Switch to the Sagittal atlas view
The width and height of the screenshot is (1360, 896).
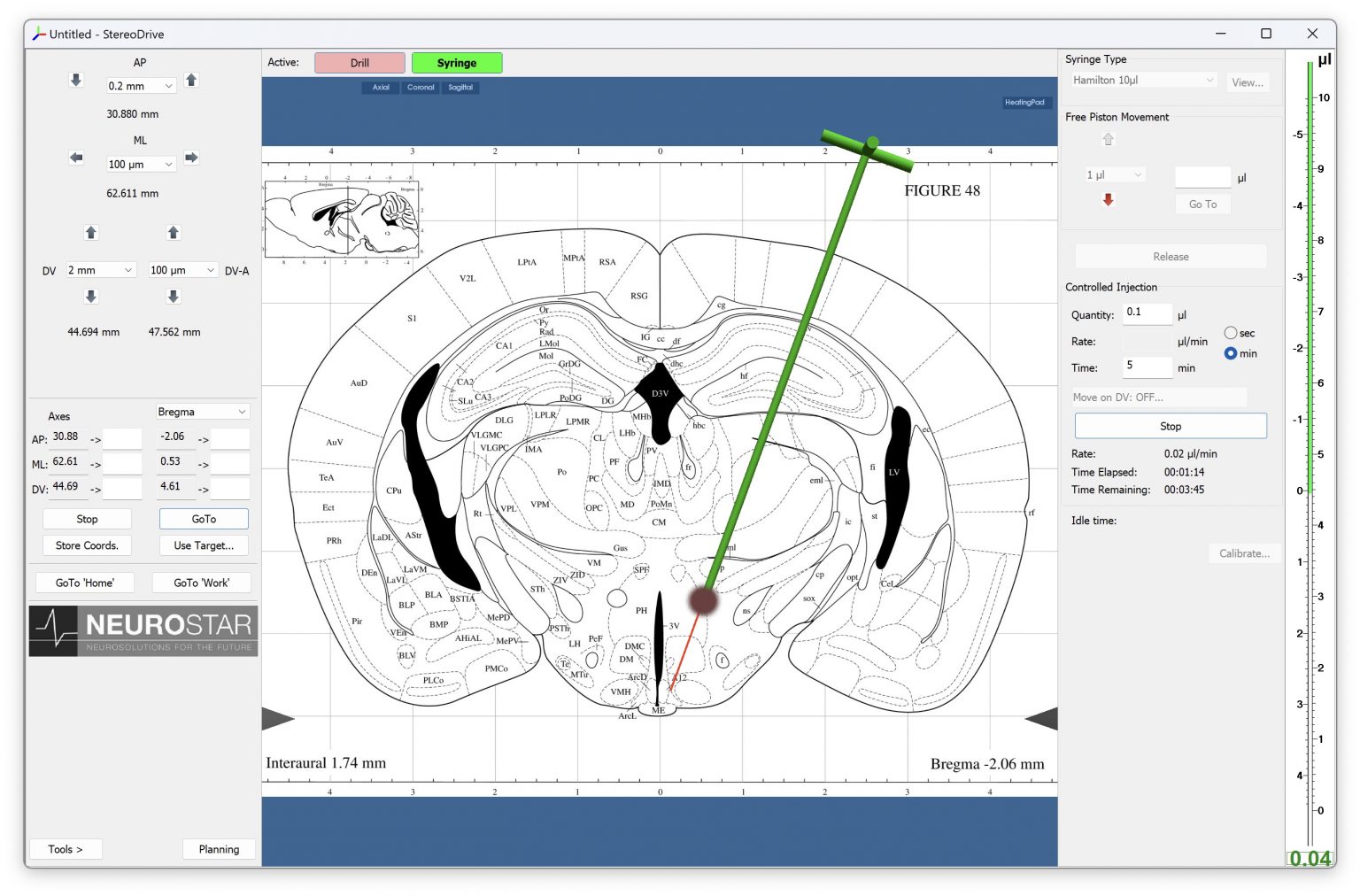[x=460, y=87]
